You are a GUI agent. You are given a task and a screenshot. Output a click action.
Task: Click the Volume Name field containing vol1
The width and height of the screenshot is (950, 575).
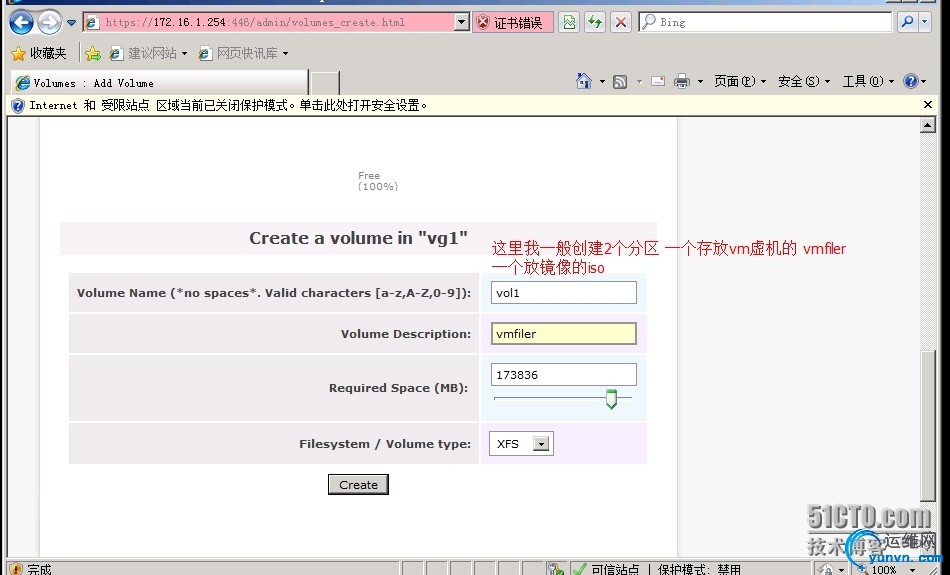(563, 293)
